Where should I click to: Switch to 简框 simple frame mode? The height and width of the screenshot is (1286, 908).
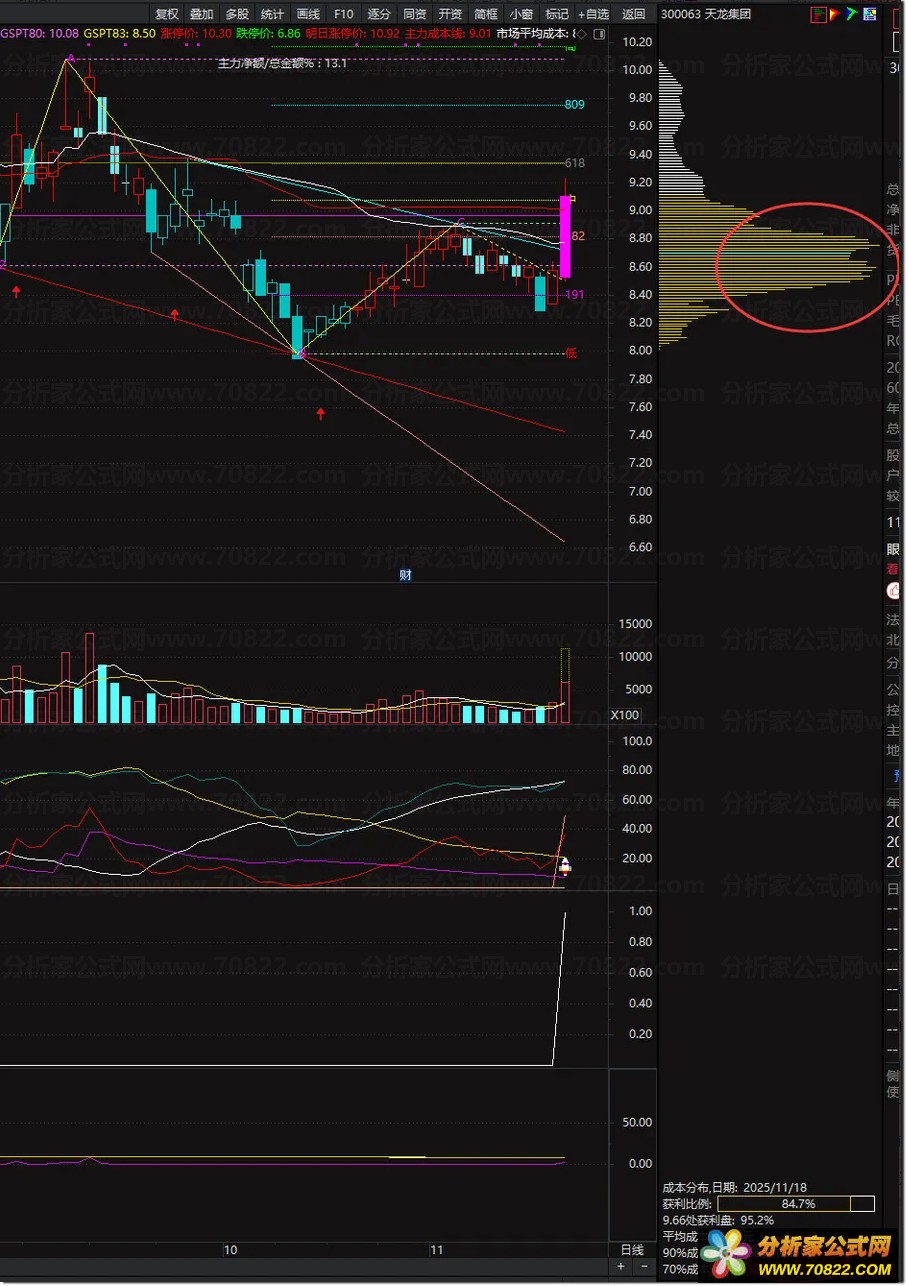[485, 14]
